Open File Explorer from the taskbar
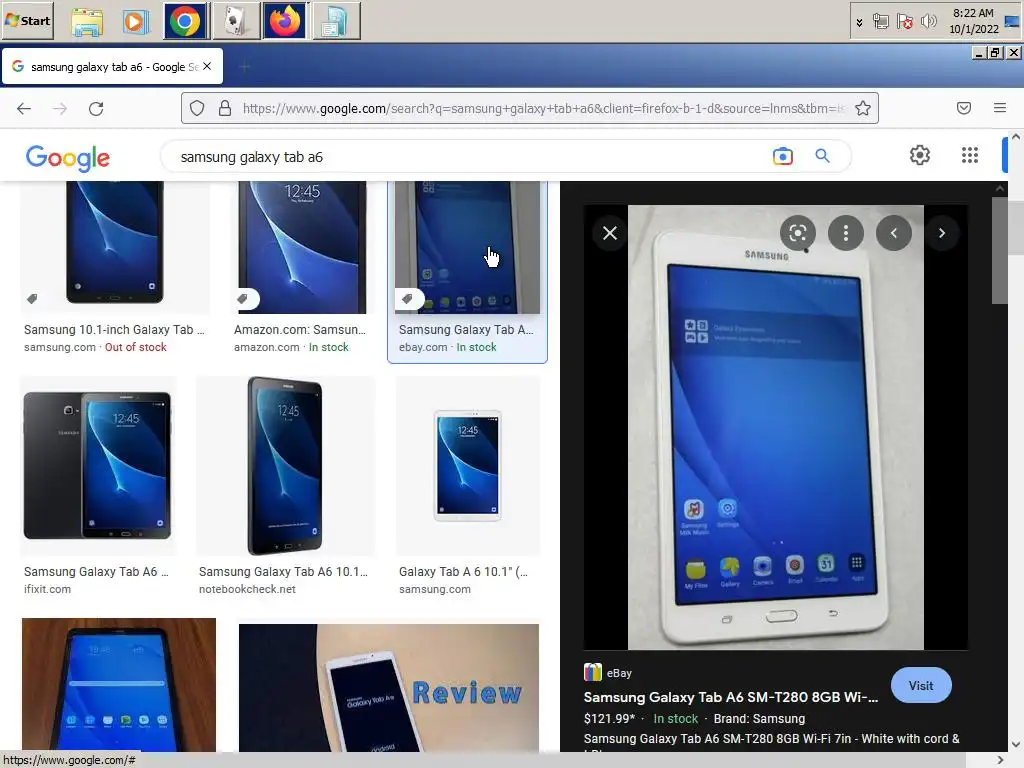 tap(87, 21)
